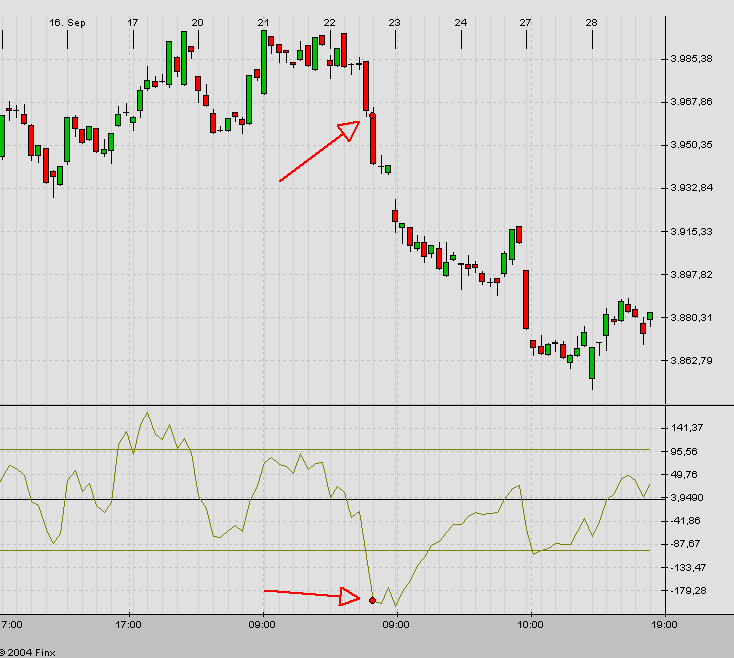Click the date label '23' on top axis

pos(394,22)
